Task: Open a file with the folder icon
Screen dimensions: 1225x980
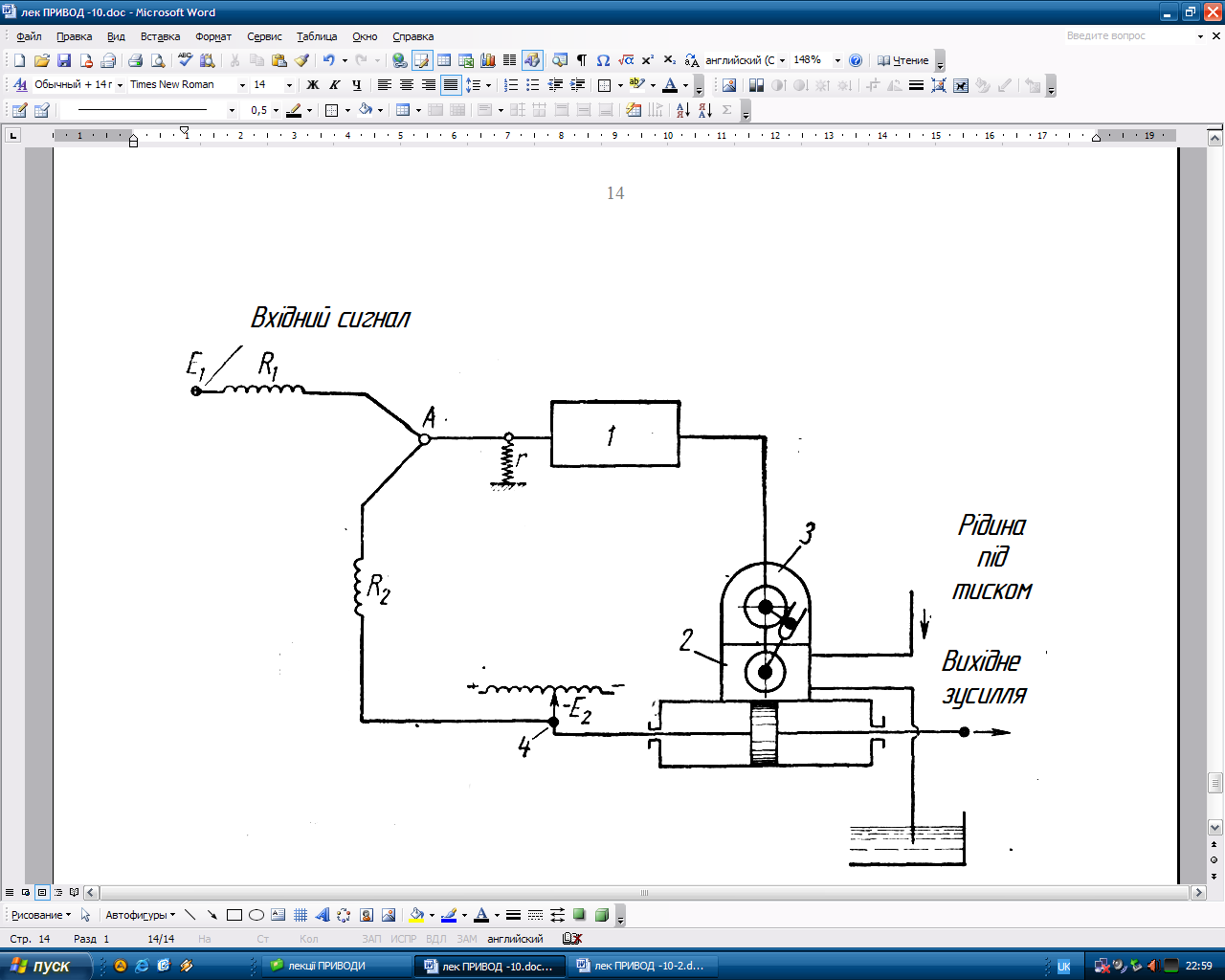Action: pos(41,60)
